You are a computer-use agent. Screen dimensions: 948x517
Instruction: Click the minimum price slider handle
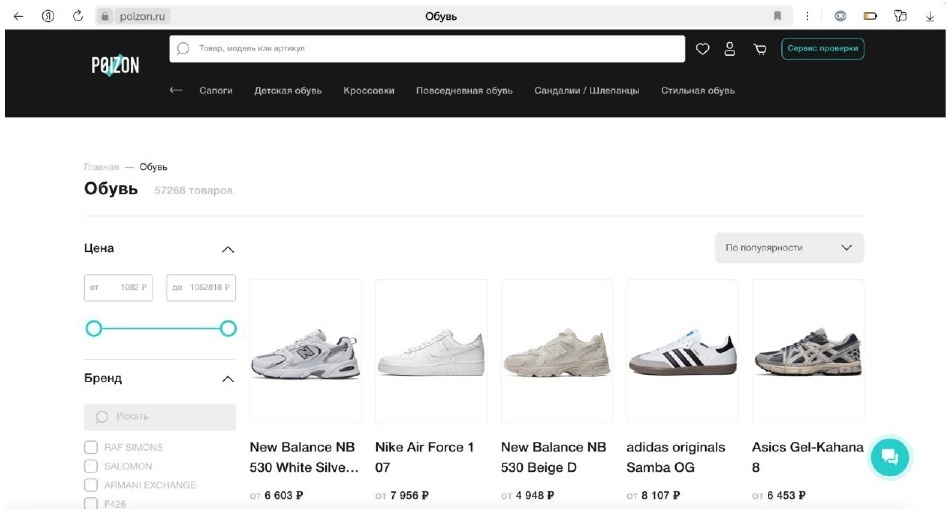[94, 329]
